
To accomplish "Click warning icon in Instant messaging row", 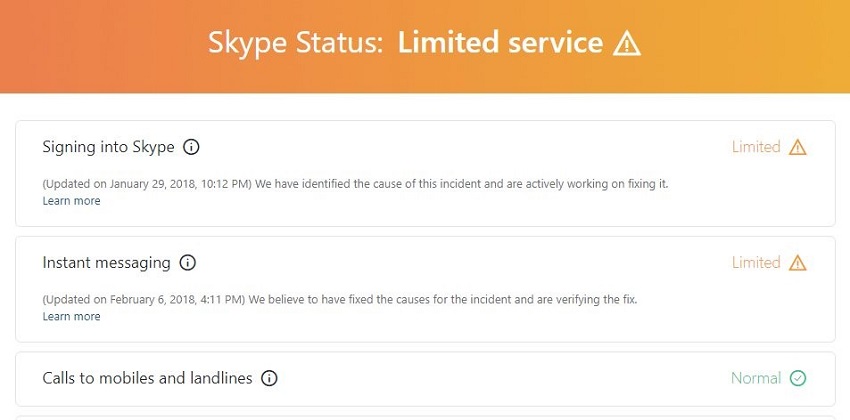I will tap(797, 263).
